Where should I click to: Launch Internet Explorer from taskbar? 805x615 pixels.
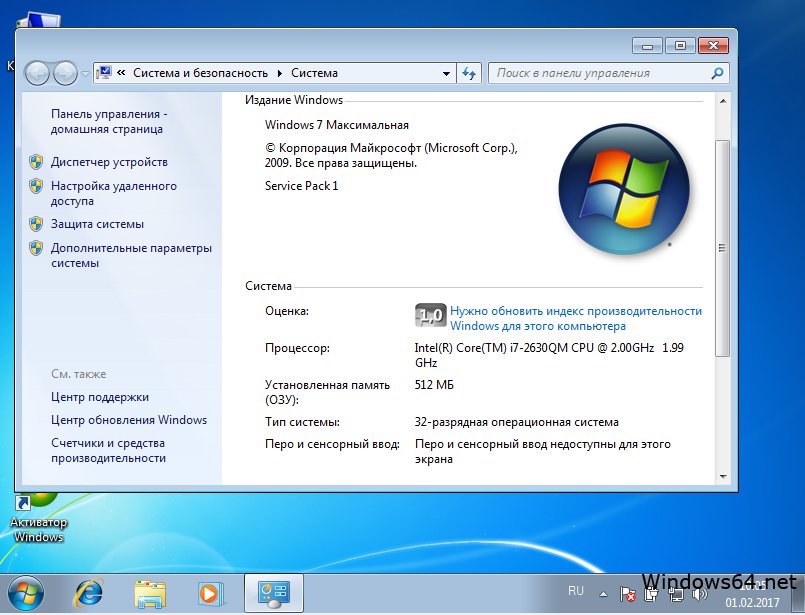[x=89, y=594]
